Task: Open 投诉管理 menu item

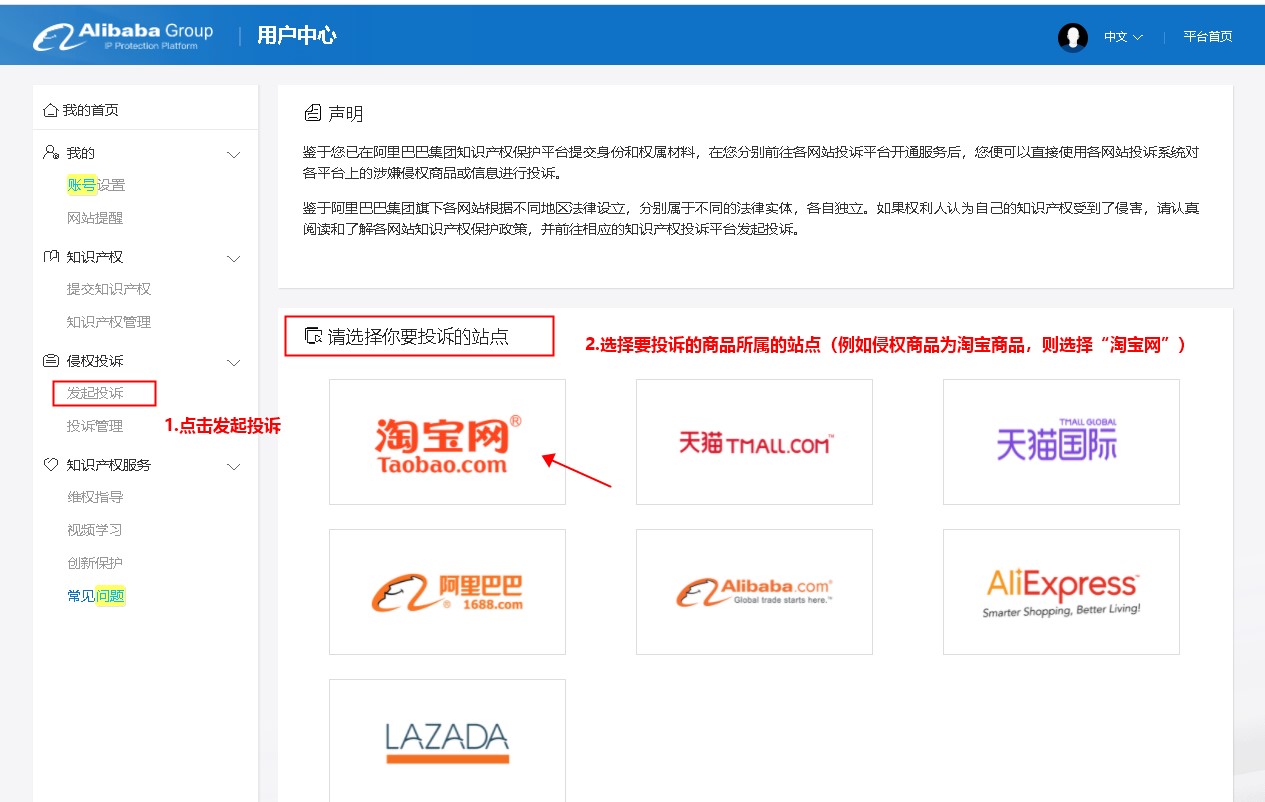Action: tap(95, 426)
